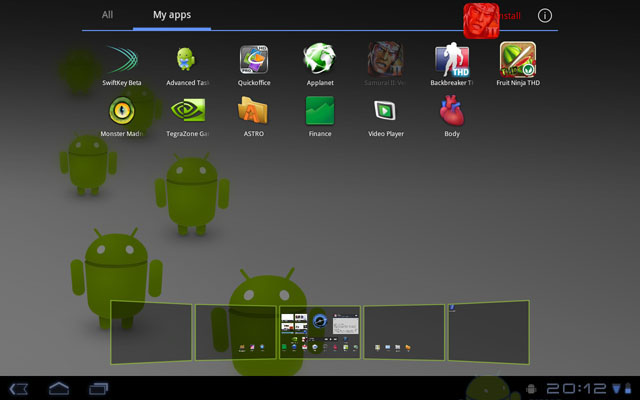This screenshot has height=400, width=640.
Task: Select the My apps tab
Action: 172,15
